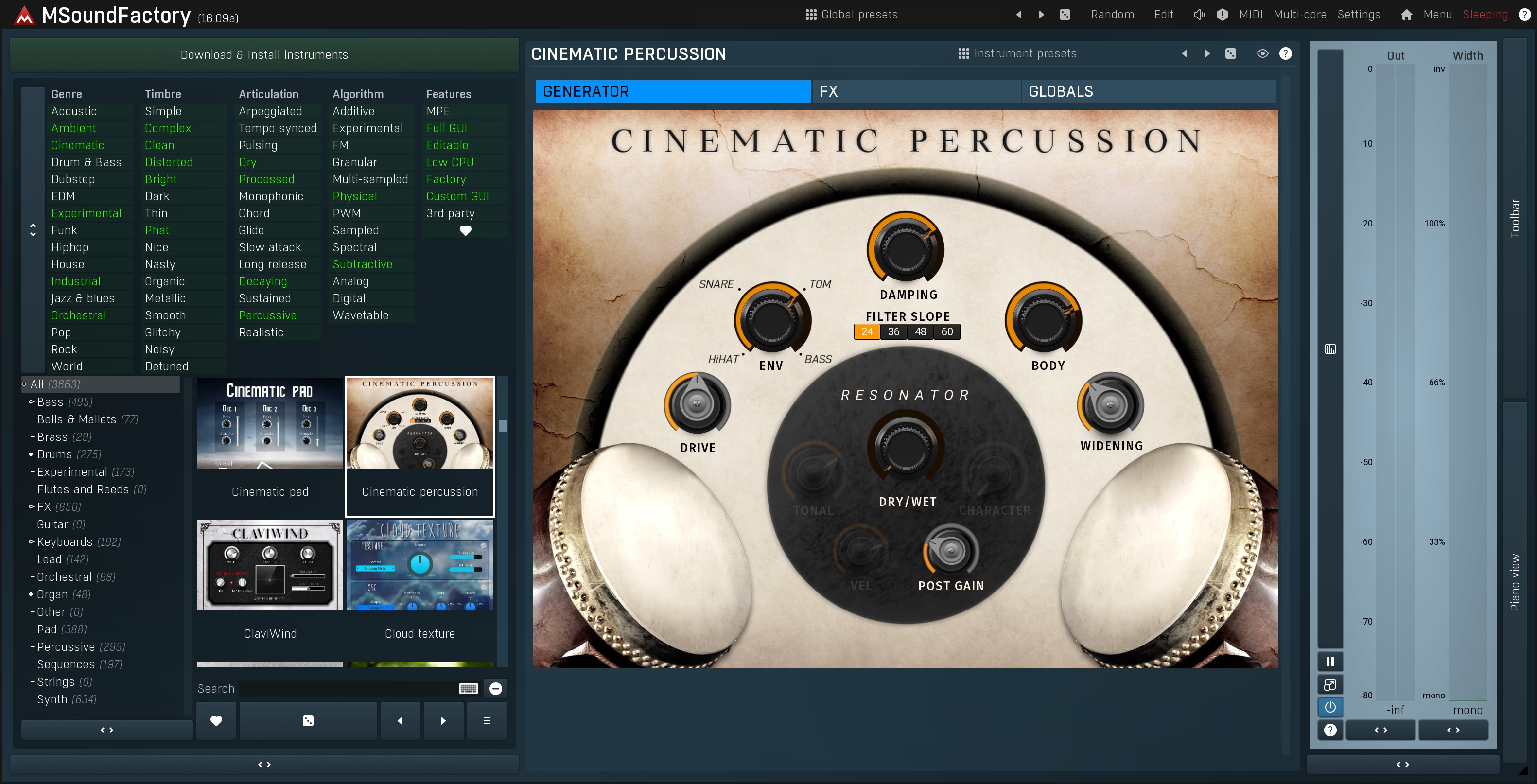1537x784 pixels.
Task: Go to previous instrument in browser
Action: click(x=400, y=721)
